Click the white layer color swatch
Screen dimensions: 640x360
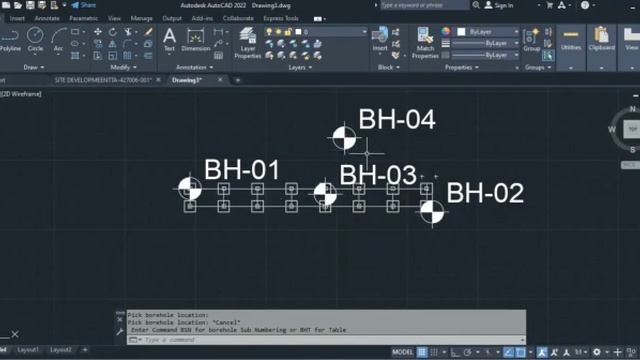(298, 32)
